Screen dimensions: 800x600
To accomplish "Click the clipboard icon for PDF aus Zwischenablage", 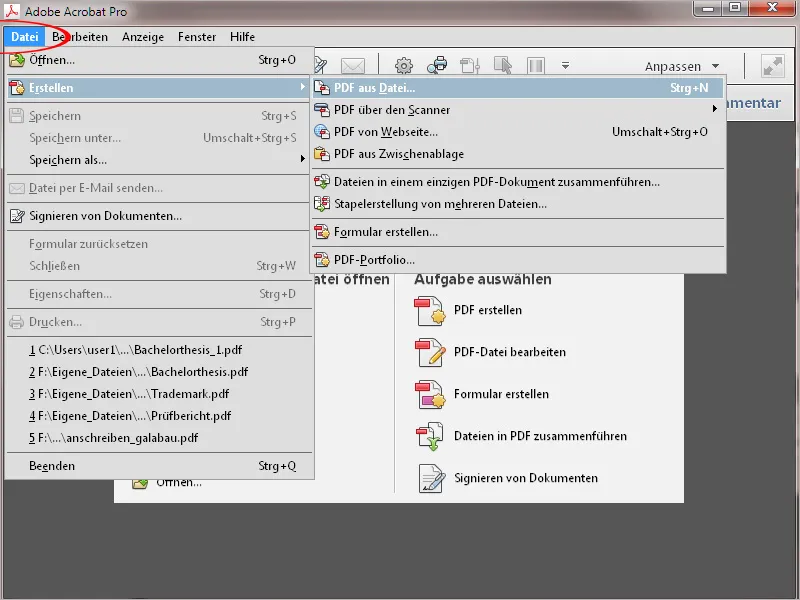I will 322,154.
